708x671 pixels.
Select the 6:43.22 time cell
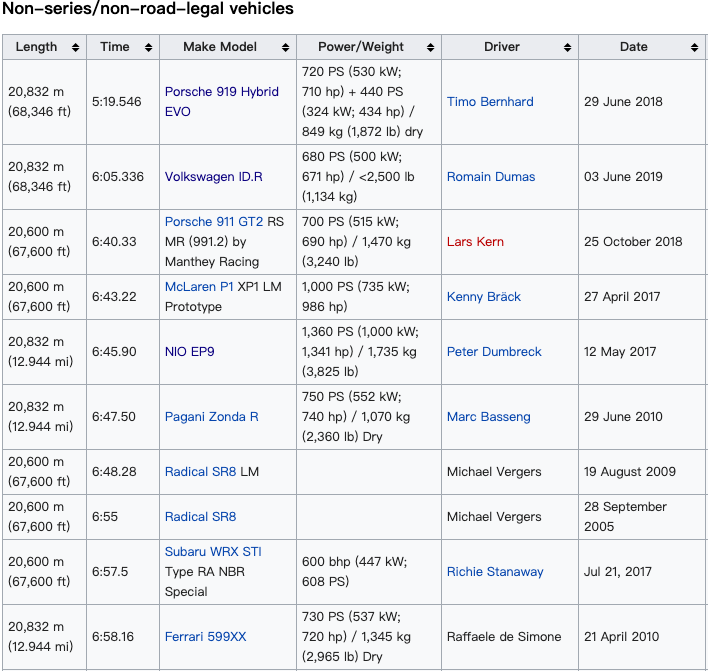tap(123, 297)
